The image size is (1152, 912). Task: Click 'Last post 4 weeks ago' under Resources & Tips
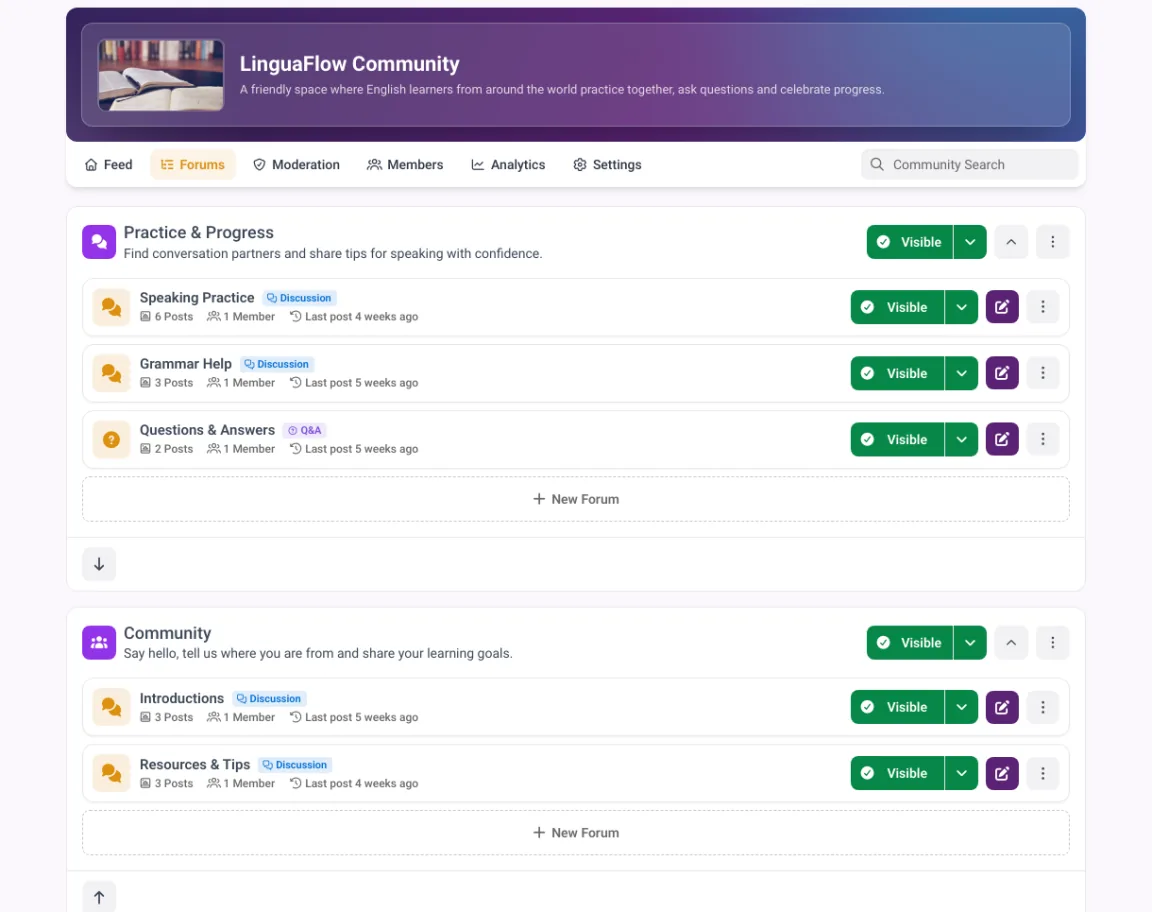(x=354, y=783)
